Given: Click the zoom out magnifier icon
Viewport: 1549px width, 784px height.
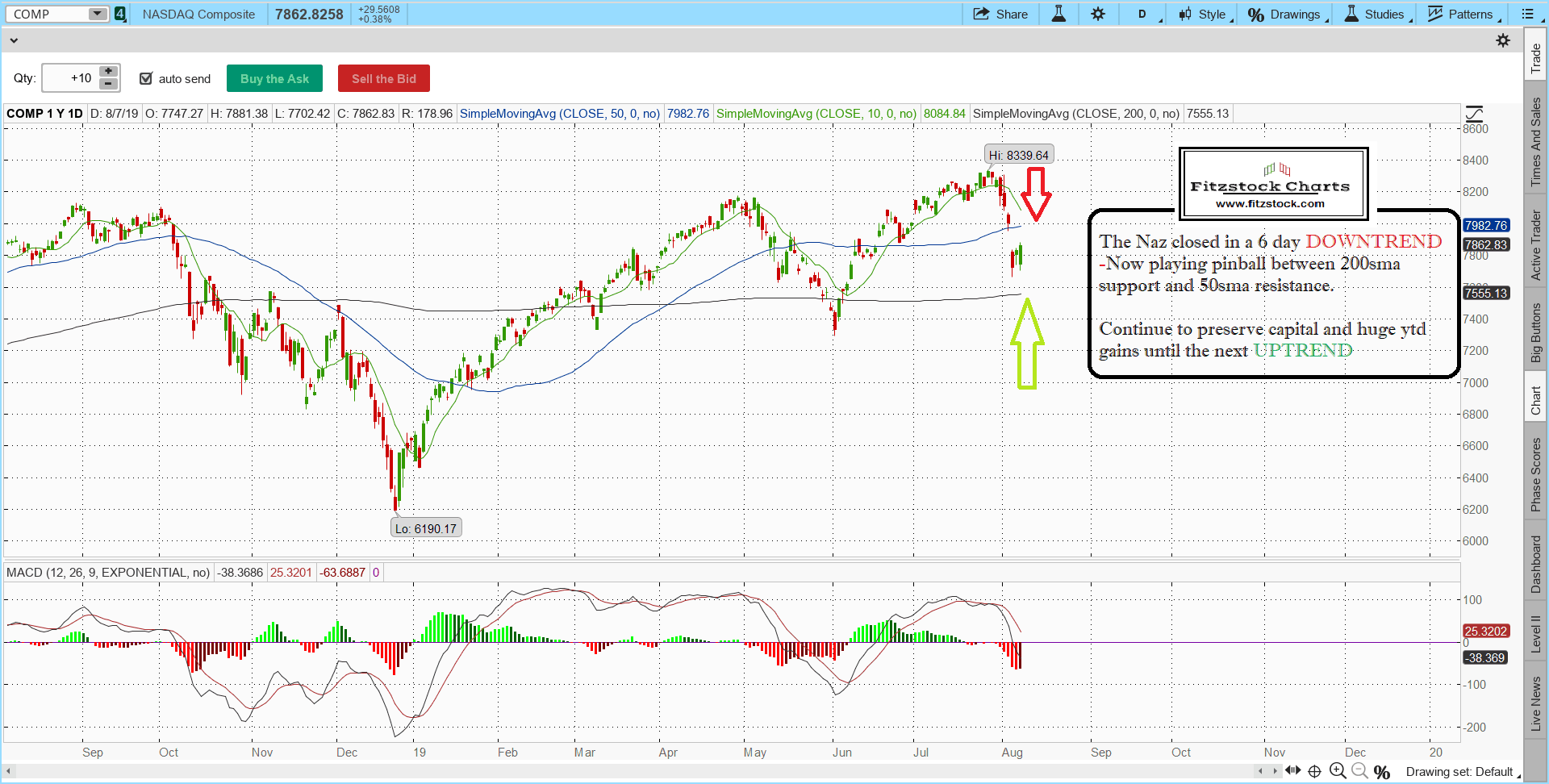Looking at the screenshot, I should click(x=1359, y=771).
